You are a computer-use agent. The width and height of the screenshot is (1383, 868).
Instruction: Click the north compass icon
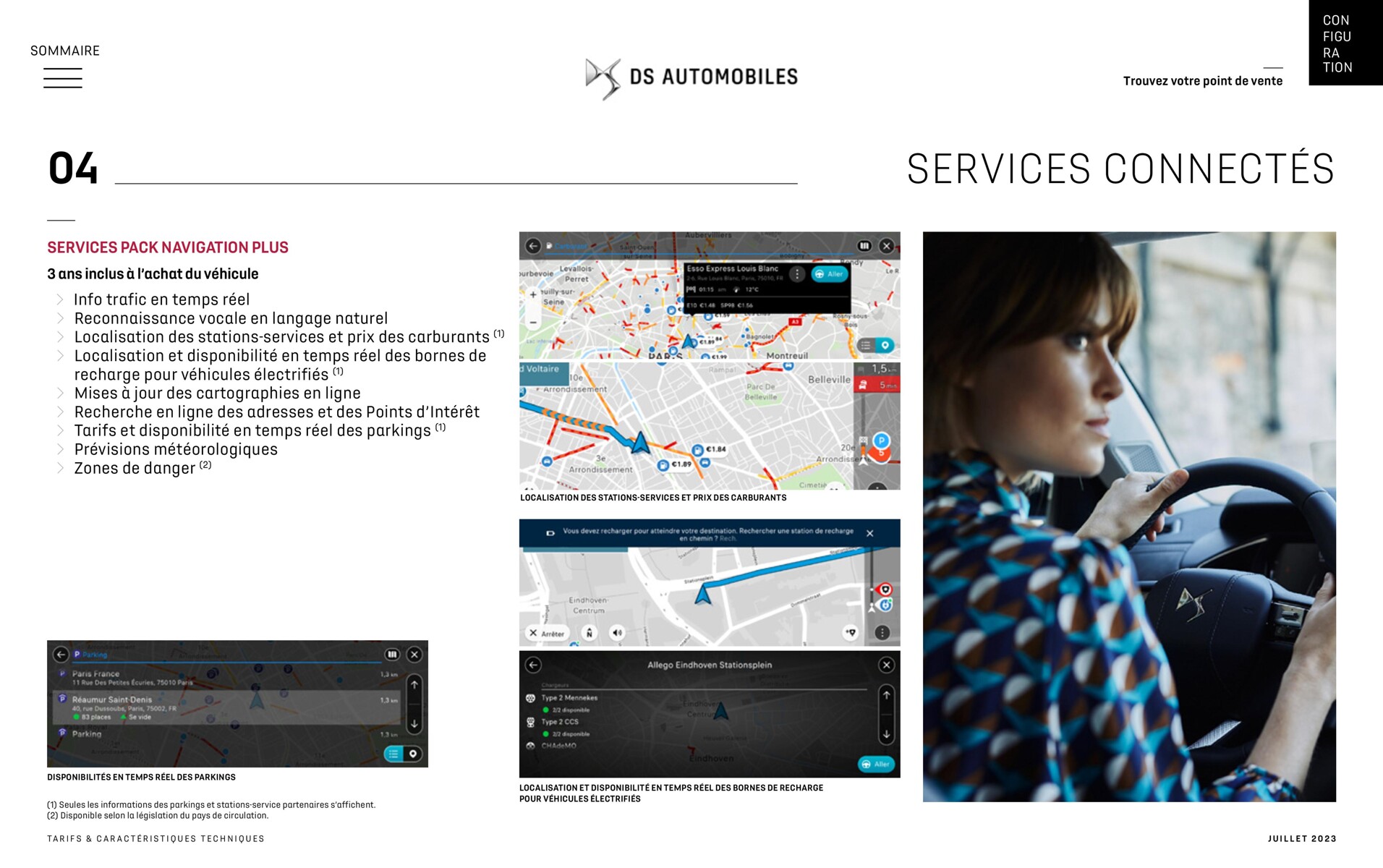[x=590, y=633]
